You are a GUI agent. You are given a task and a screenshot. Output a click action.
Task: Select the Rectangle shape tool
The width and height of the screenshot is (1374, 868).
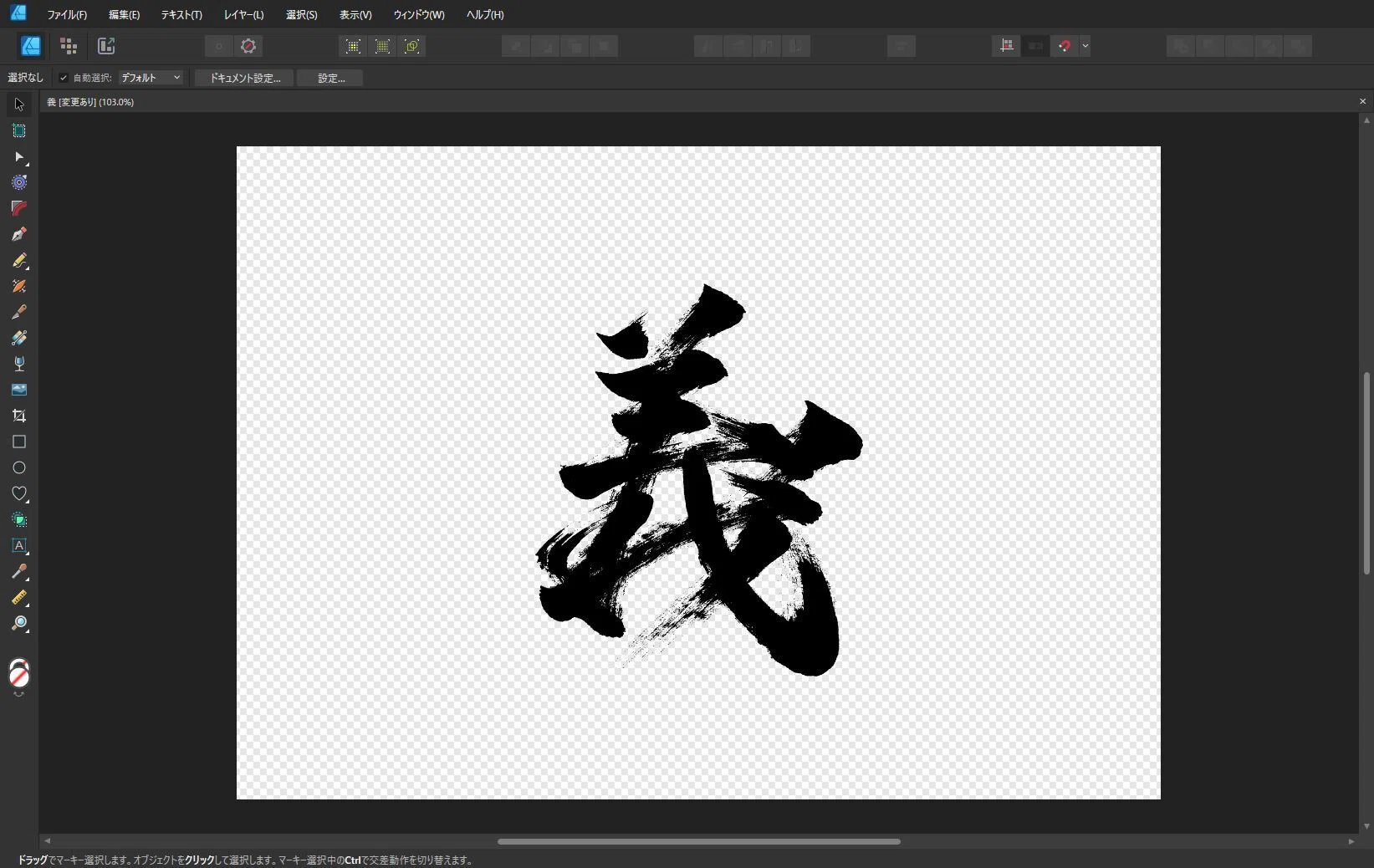[x=18, y=442]
